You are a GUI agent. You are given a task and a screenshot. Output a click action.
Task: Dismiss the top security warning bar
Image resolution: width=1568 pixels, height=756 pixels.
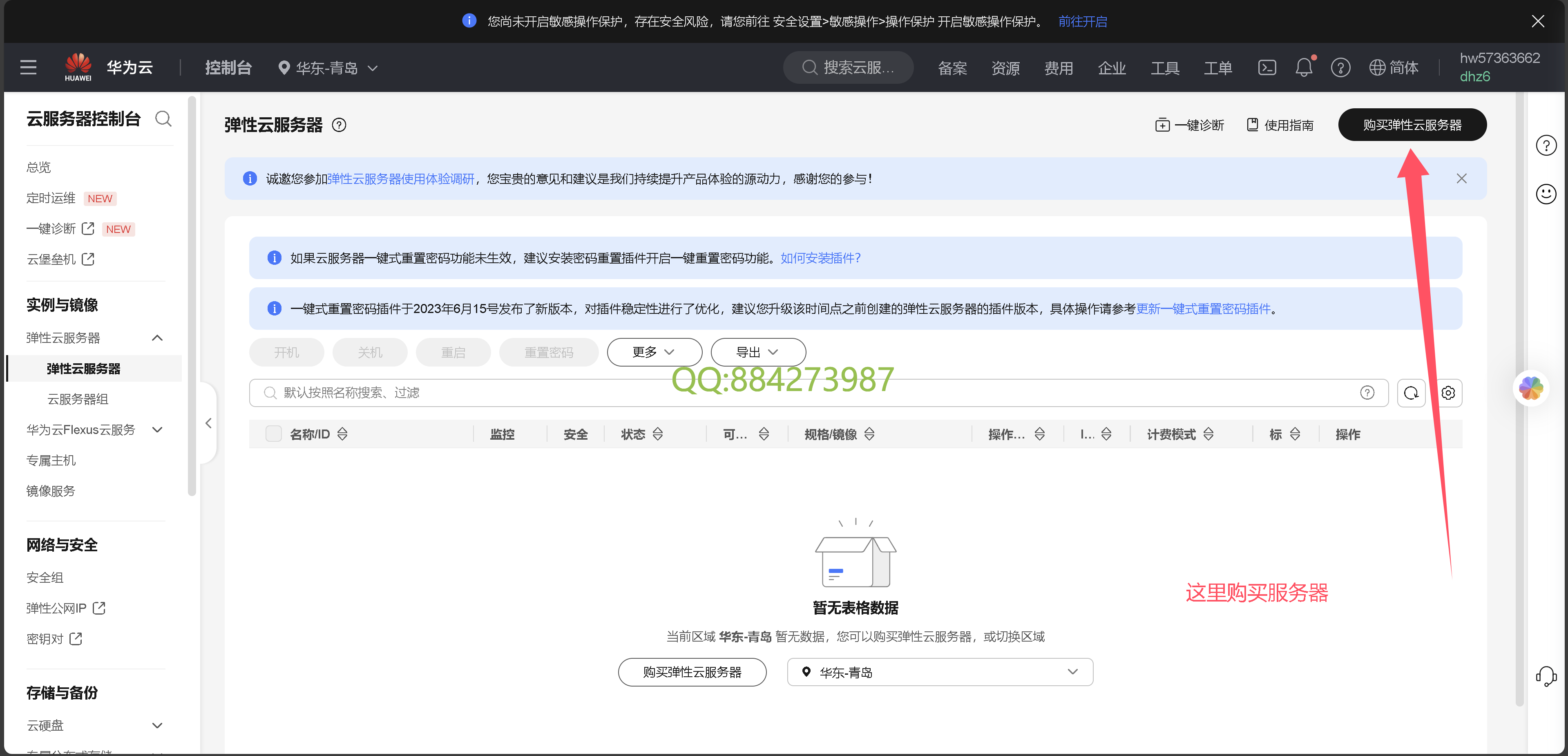click(x=1538, y=21)
